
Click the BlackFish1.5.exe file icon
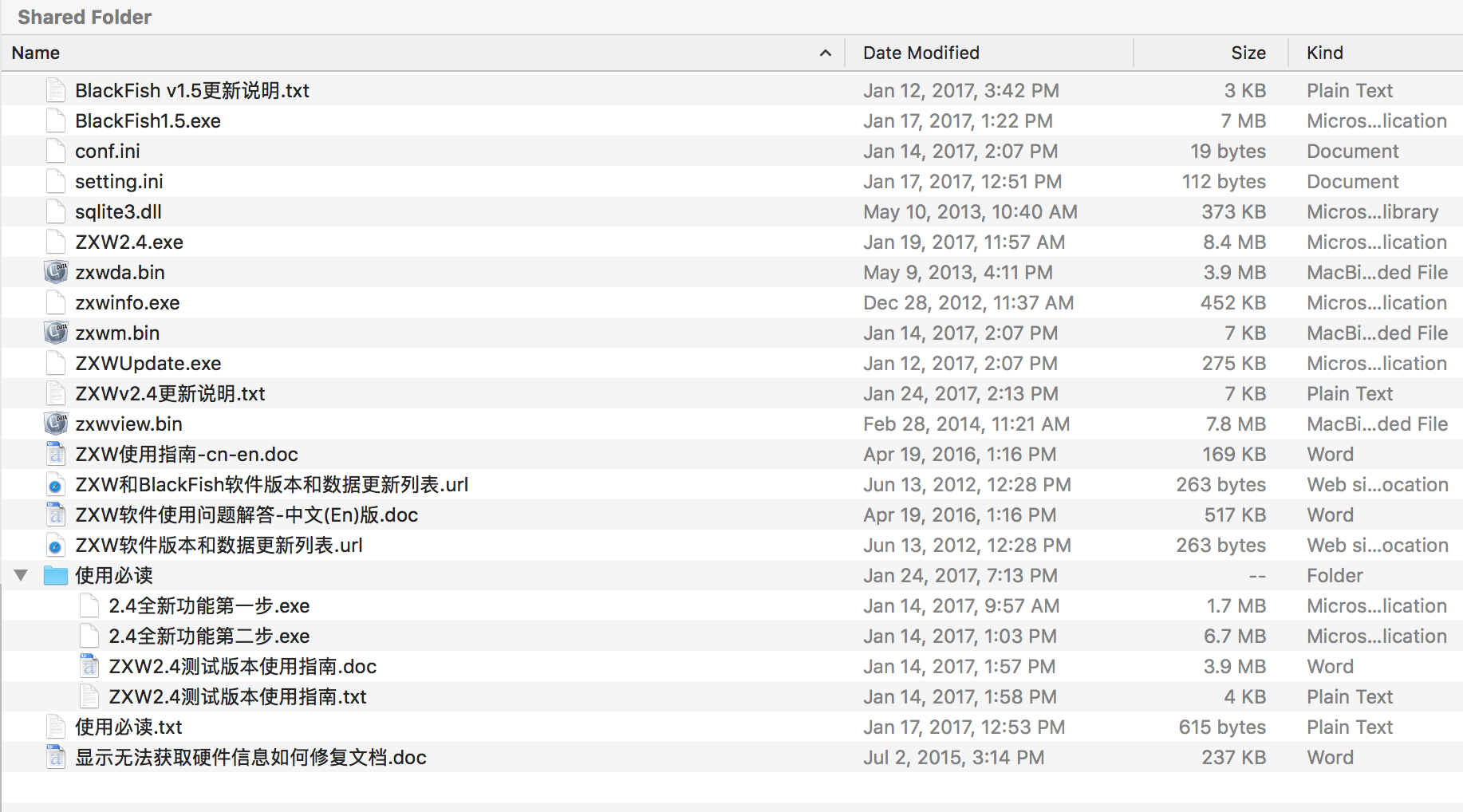[56, 120]
